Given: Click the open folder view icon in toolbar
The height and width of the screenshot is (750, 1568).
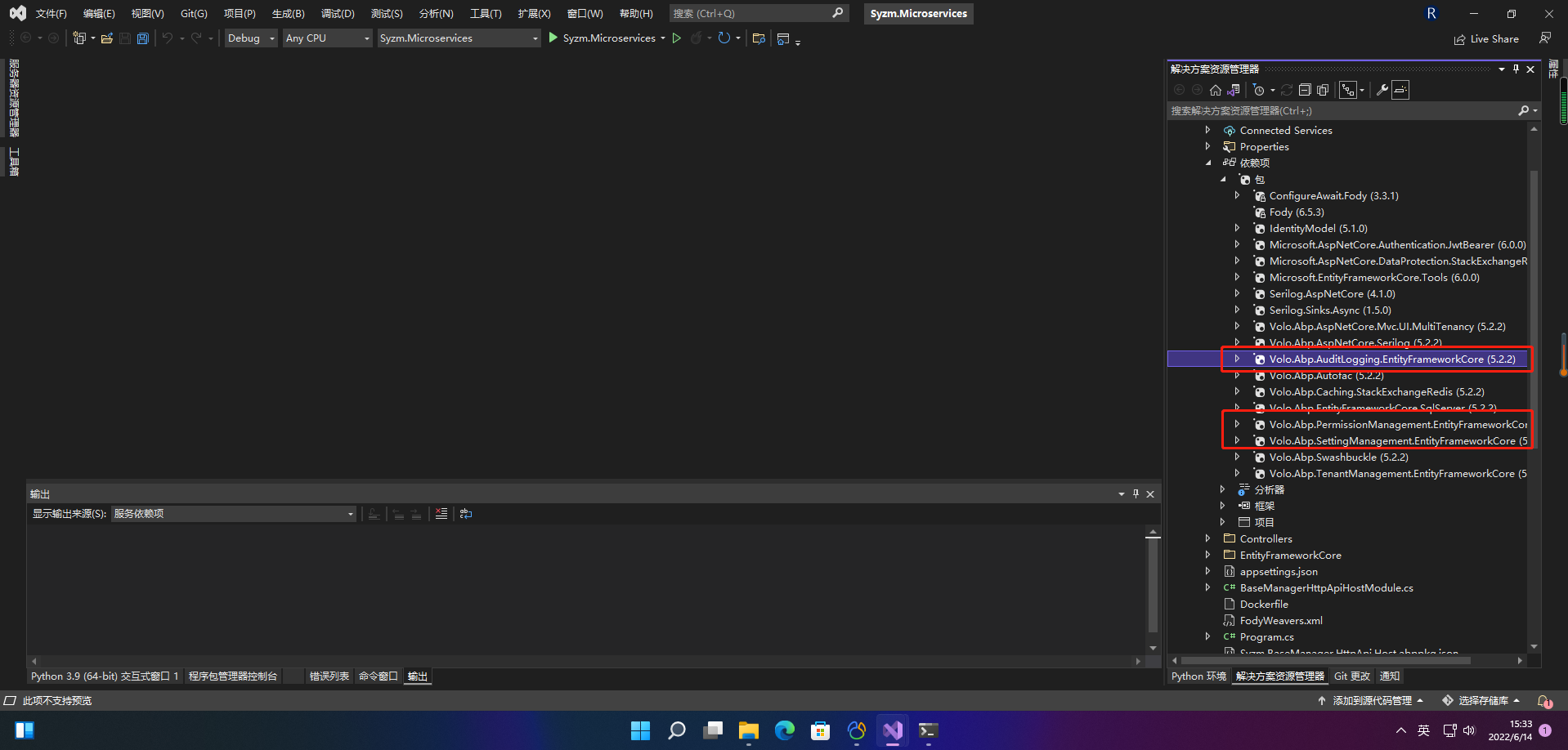Looking at the screenshot, I should click(759, 38).
